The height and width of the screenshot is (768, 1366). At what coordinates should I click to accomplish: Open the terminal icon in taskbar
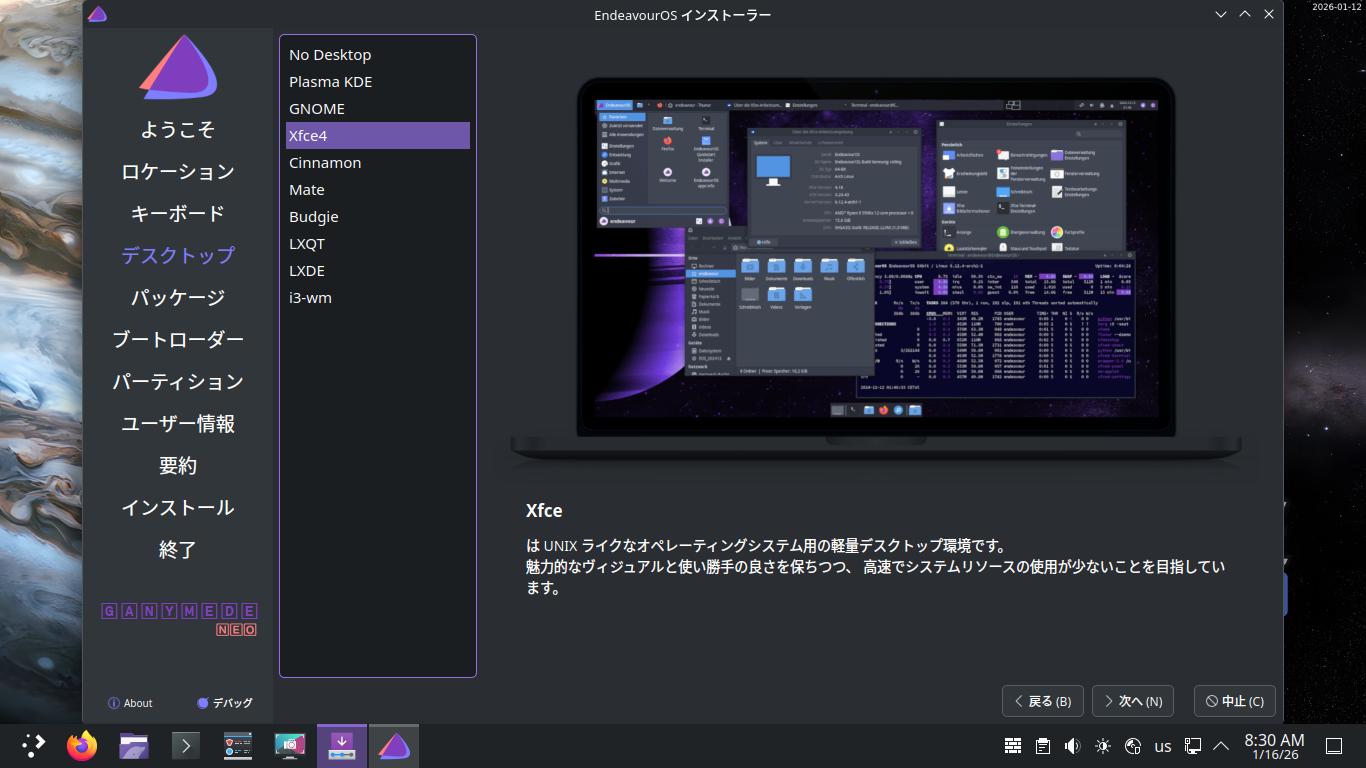tap(186, 746)
